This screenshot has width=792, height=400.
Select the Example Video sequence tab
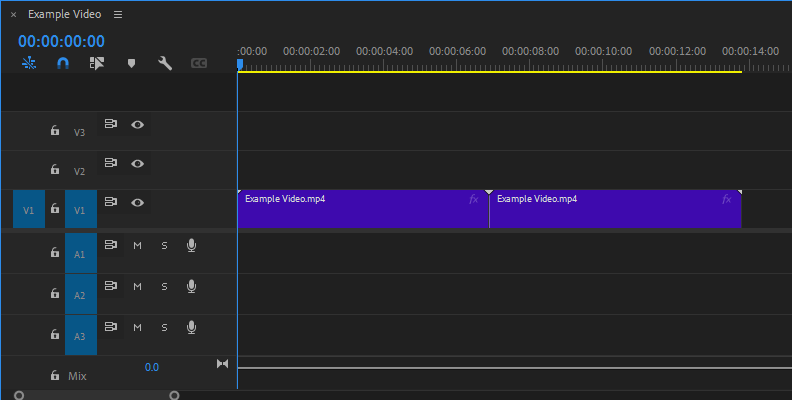tap(64, 15)
